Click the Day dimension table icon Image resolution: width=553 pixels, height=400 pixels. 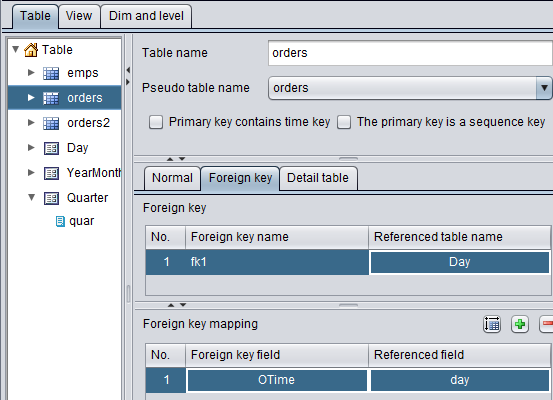[x=51, y=148]
